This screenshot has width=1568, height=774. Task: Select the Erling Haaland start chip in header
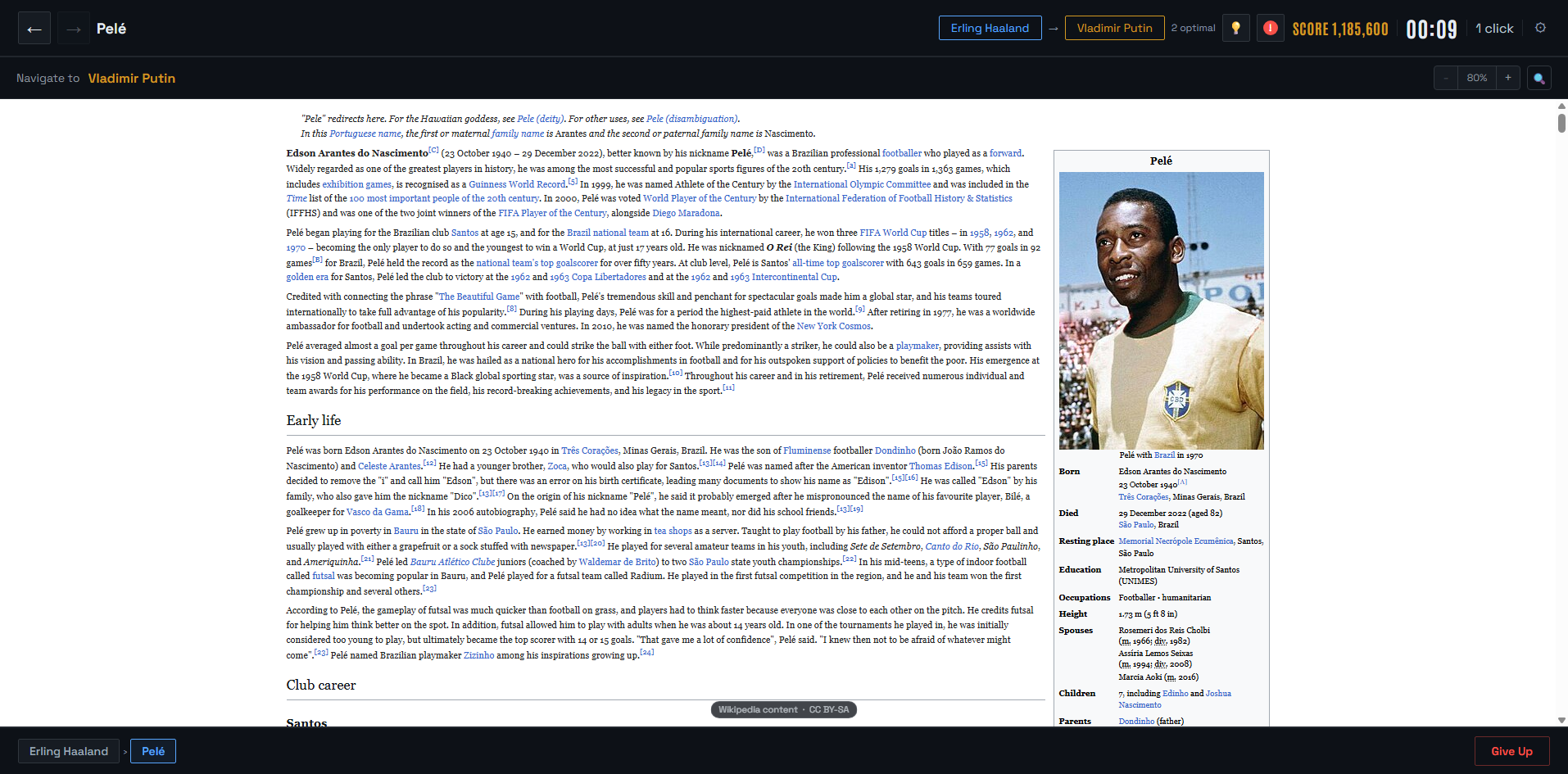tap(990, 28)
